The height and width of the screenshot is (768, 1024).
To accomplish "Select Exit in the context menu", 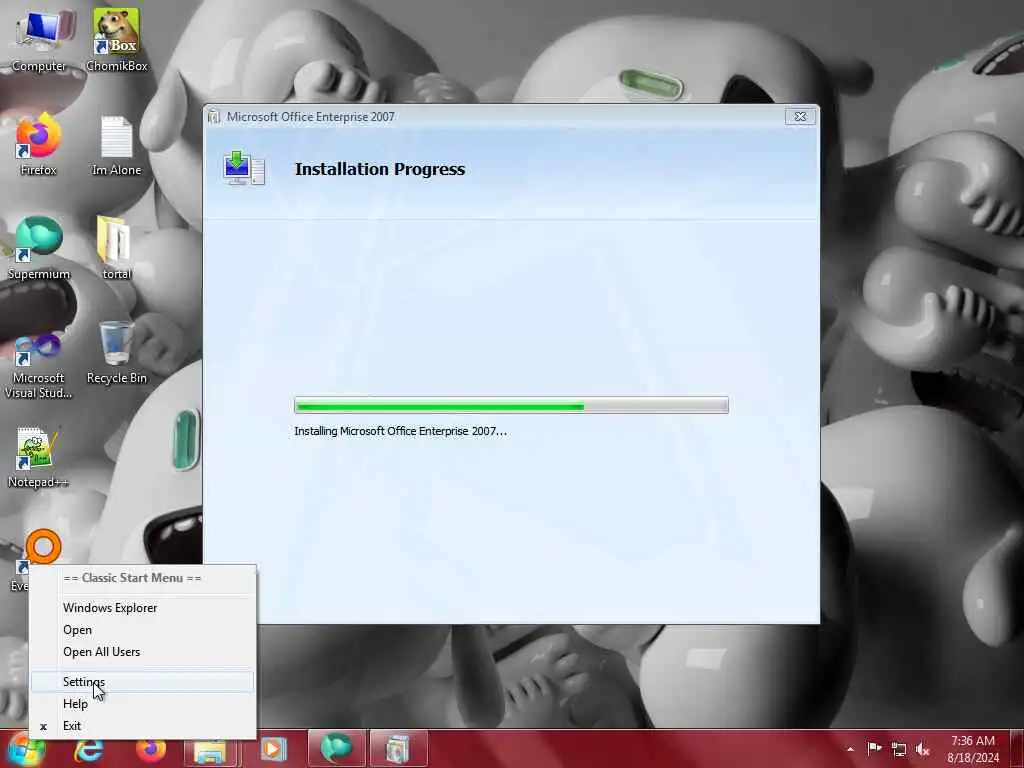I will (x=142, y=726).
